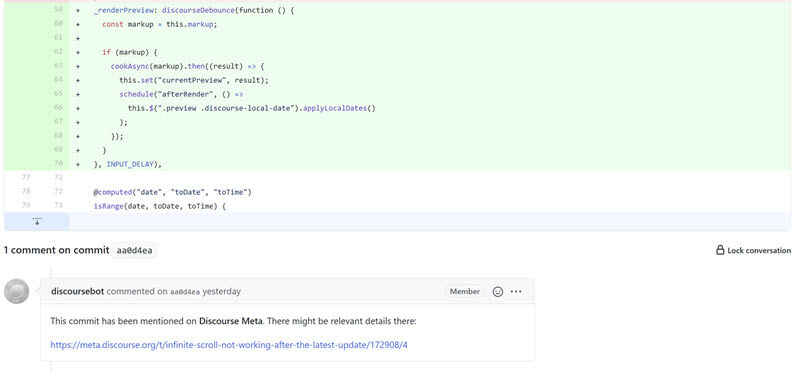Click the 'yesterday' comment timestamp
Screen dimensions: 797x377
pyautogui.click(x=222, y=292)
